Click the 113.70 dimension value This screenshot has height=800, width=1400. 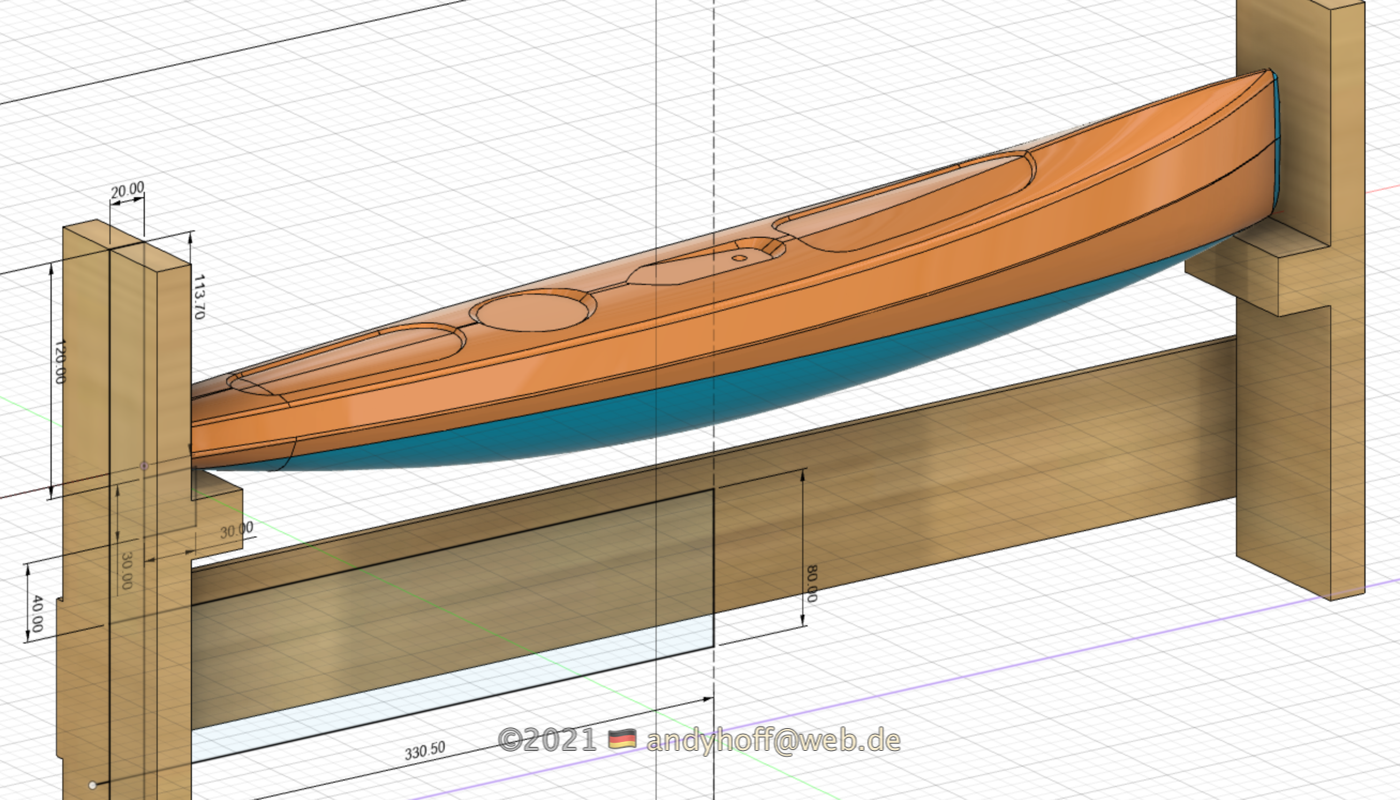pyautogui.click(x=198, y=296)
